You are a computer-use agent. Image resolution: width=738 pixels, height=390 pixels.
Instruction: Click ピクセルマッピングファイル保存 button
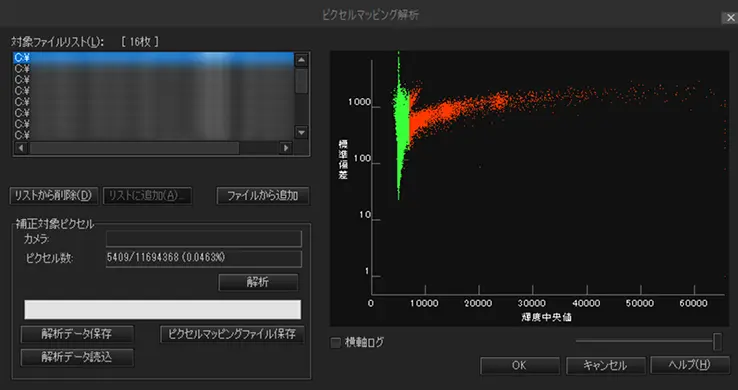point(232,334)
